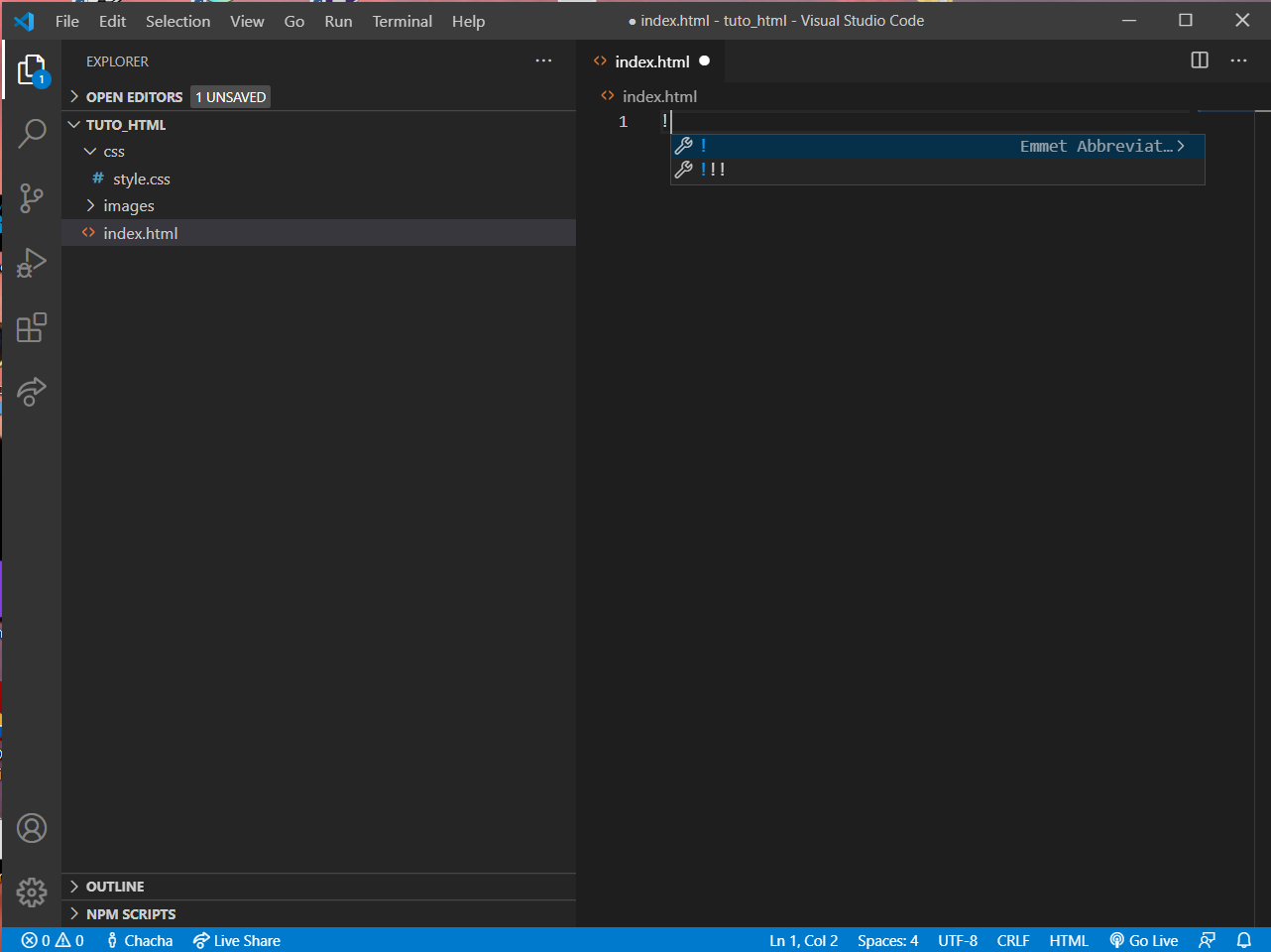Open the File menu
1271x952 pixels.
[67, 21]
